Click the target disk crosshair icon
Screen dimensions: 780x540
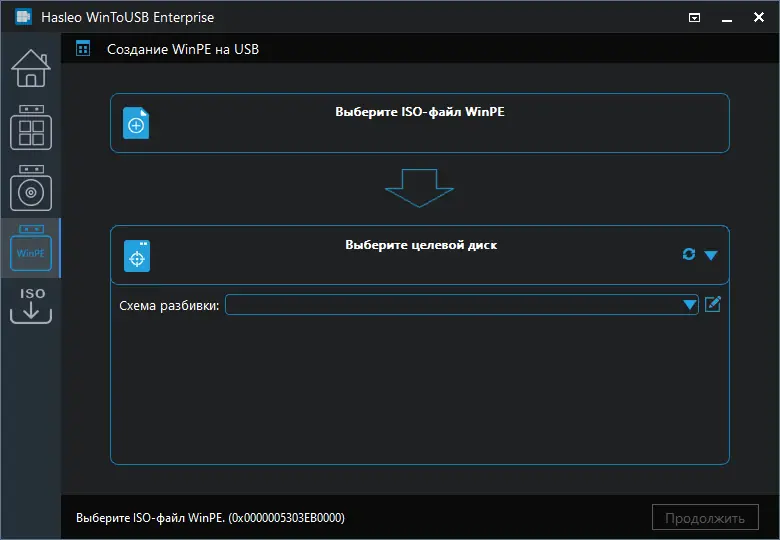click(136, 256)
